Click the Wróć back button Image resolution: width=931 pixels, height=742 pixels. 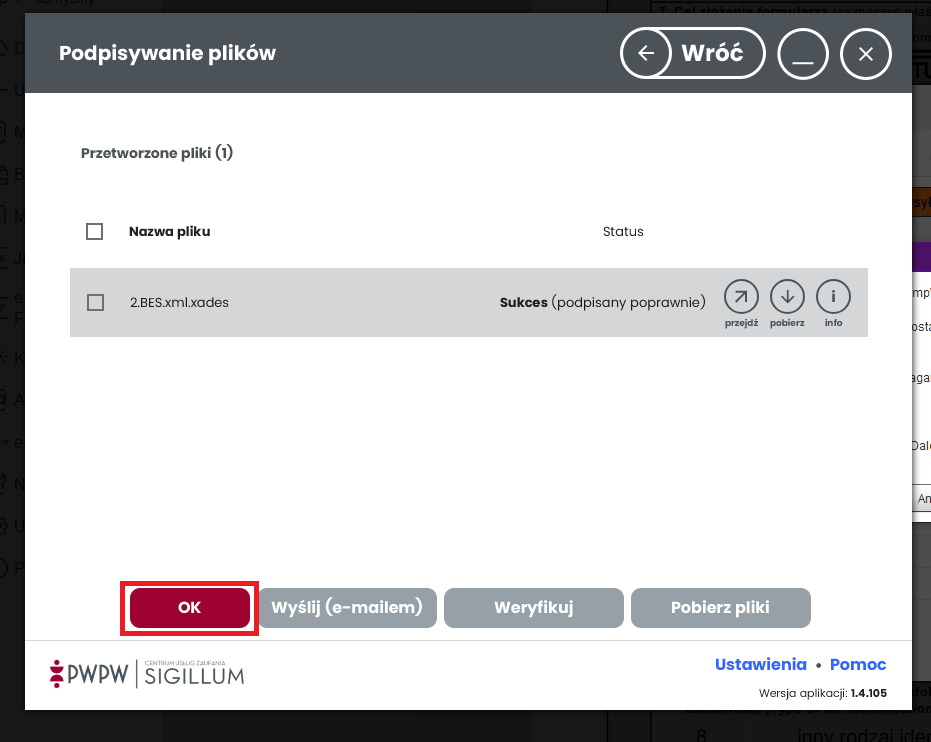tap(692, 54)
